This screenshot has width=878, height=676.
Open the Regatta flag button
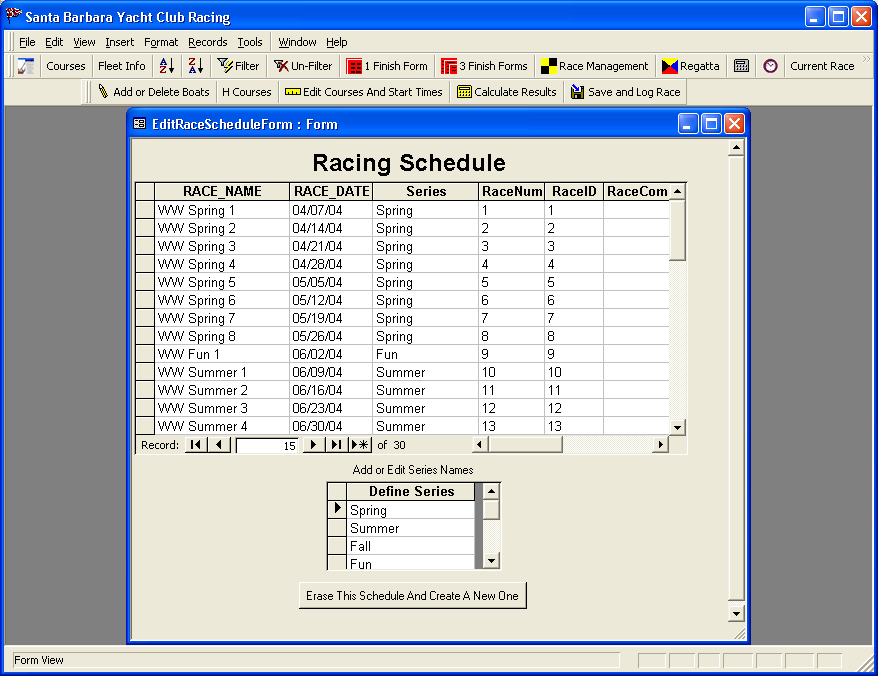(690, 66)
